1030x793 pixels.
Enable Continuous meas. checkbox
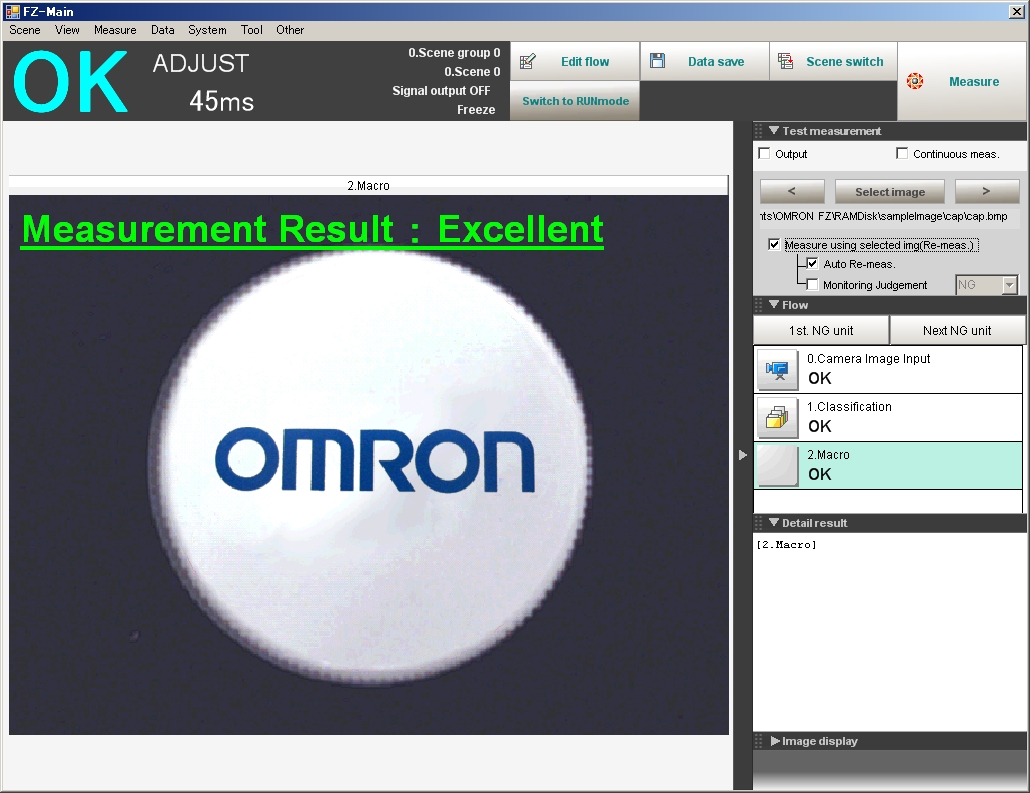pos(902,153)
